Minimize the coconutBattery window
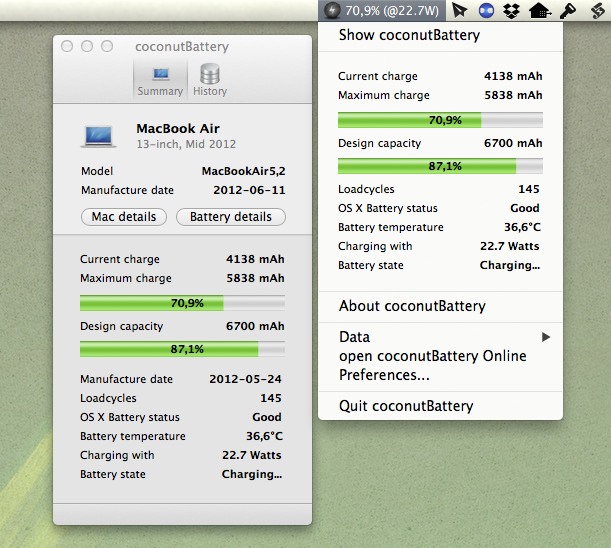The height and width of the screenshot is (548, 611). click(x=87, y=46)
